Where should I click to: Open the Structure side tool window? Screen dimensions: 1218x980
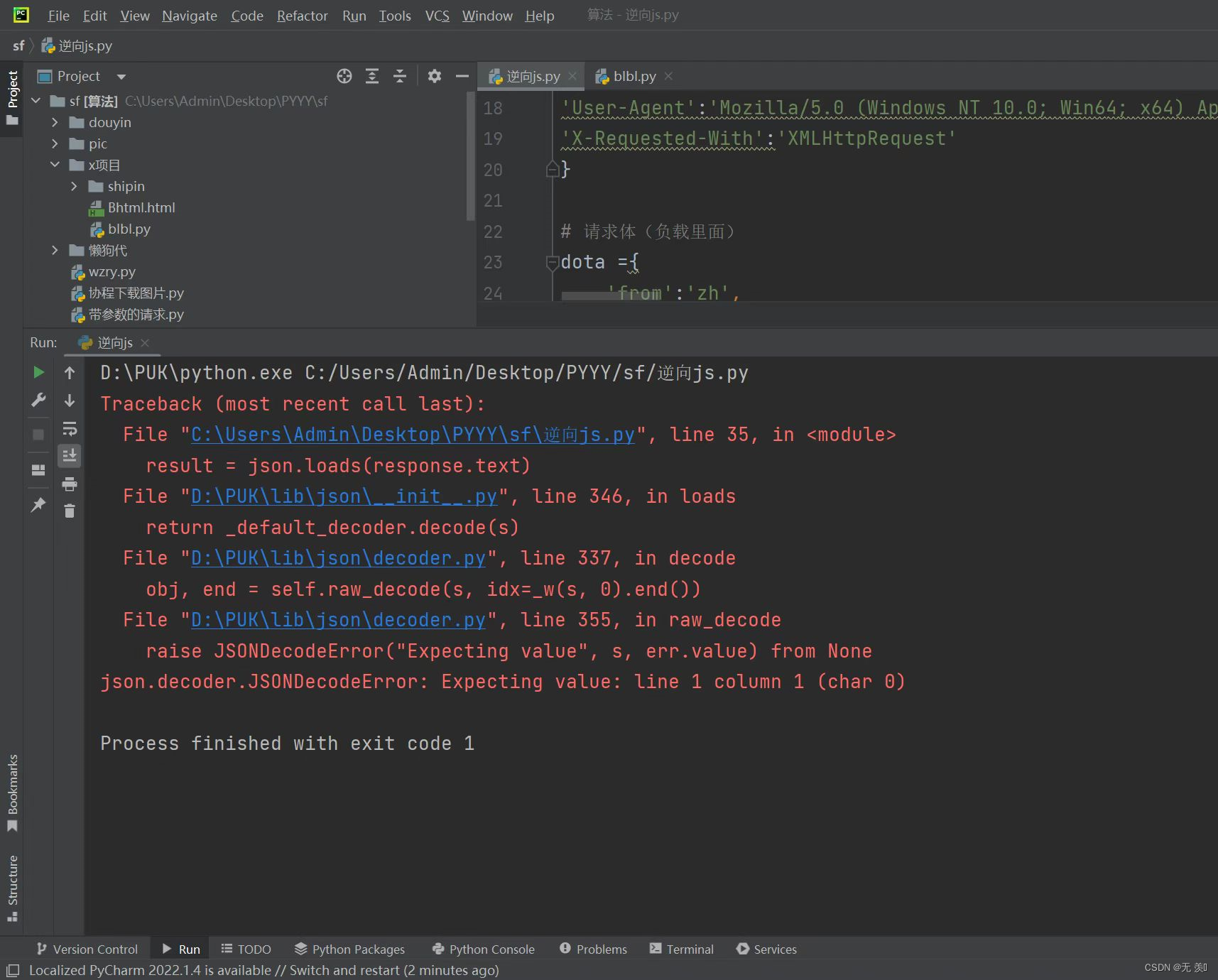12,888
